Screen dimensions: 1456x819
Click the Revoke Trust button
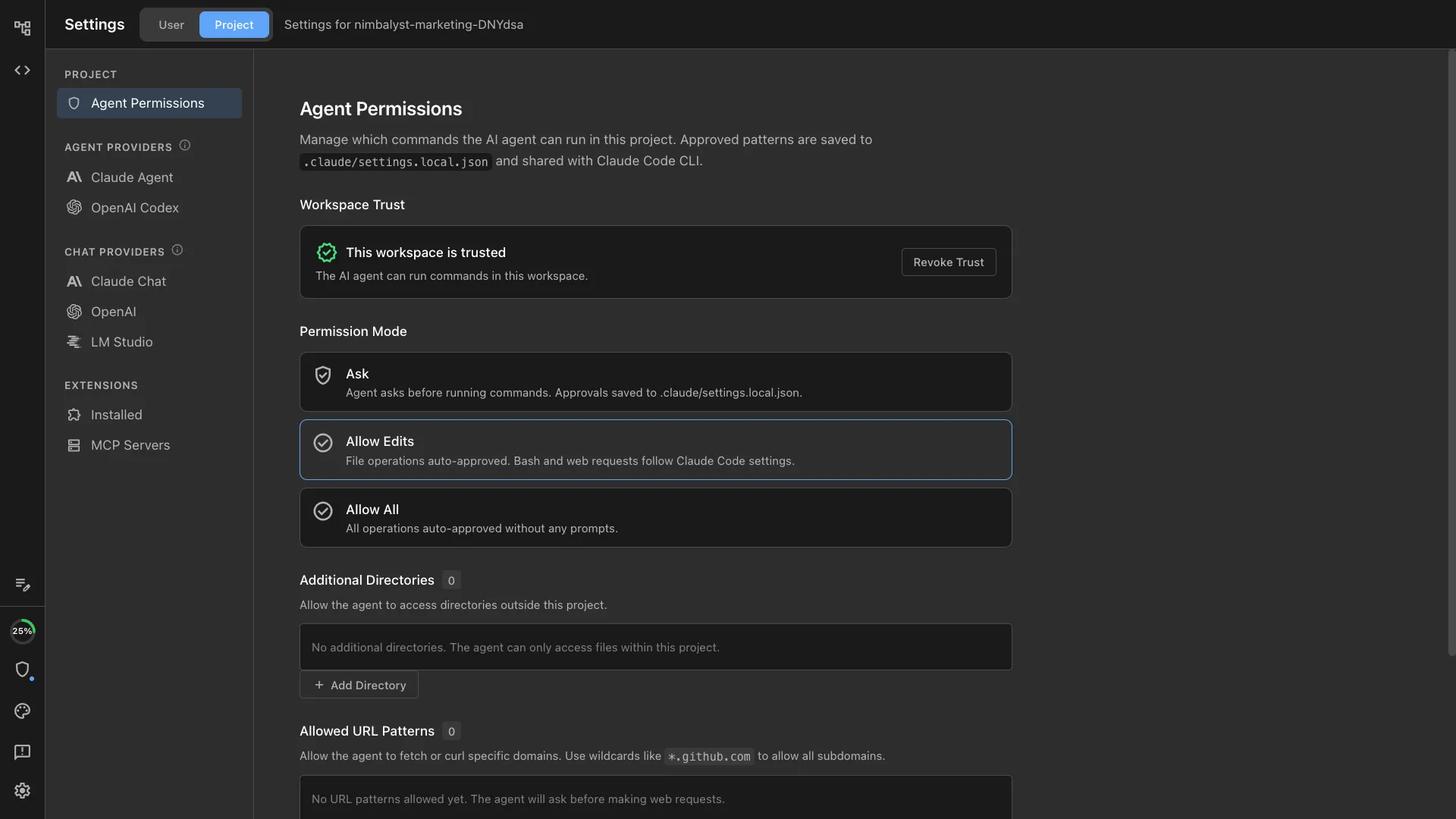tap(949, 262)
